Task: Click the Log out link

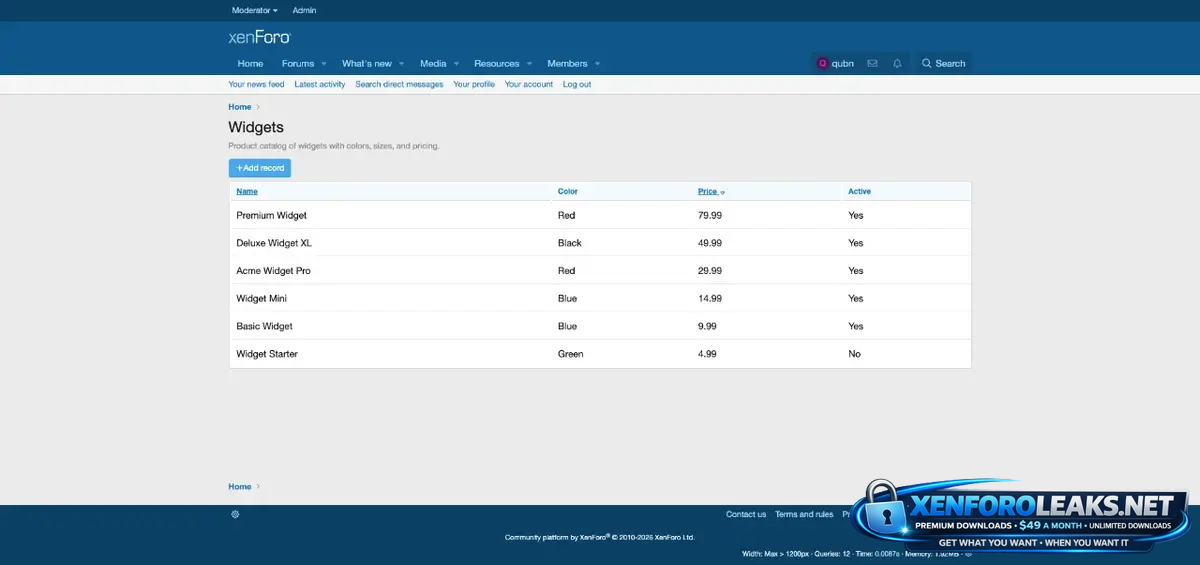Action: [x=577, y=84]
